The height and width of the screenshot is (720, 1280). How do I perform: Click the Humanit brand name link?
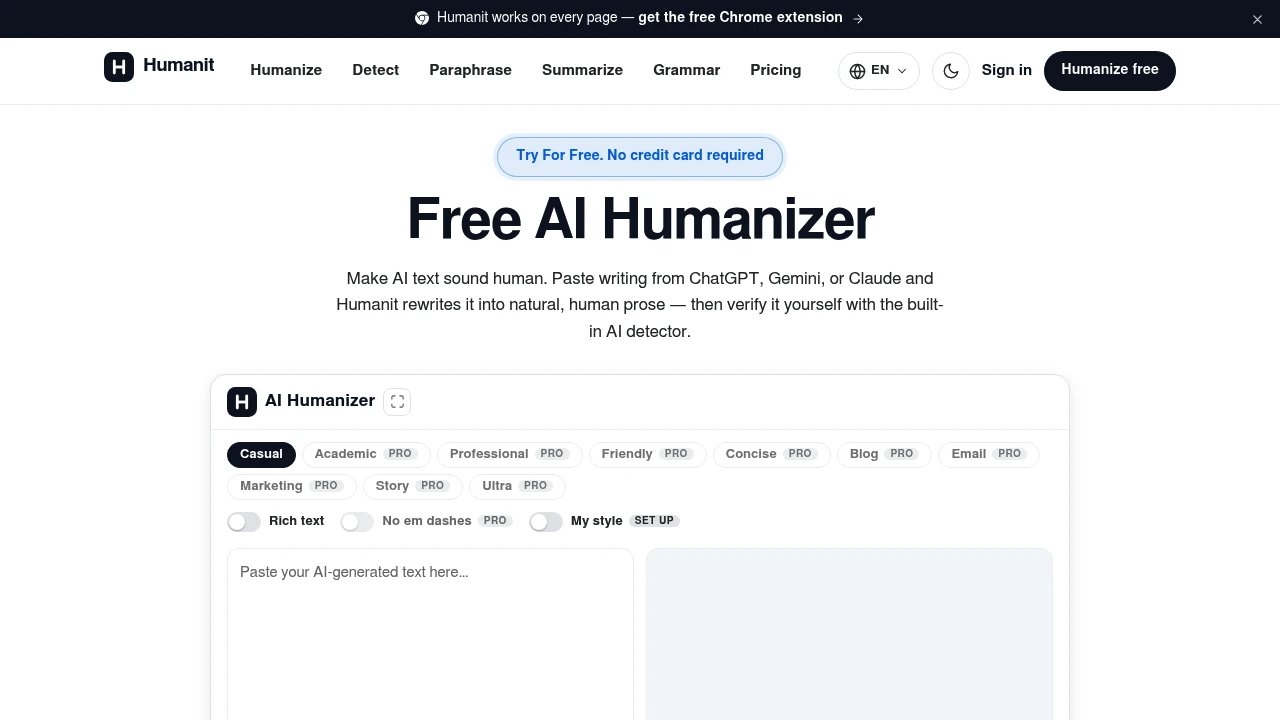pos(178,66)
